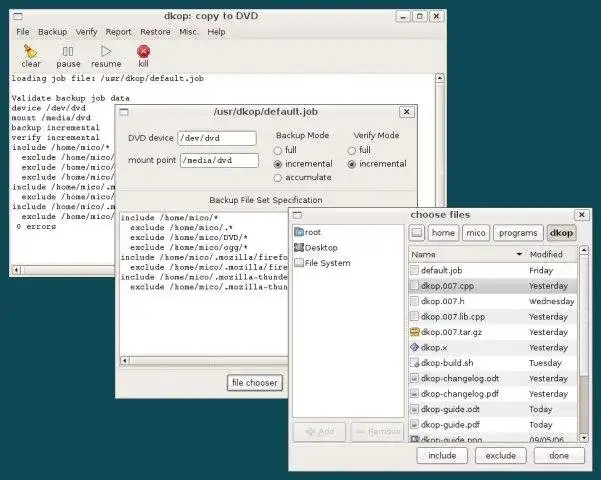Click the dkop-guide.odt document icon

point(414,409)
